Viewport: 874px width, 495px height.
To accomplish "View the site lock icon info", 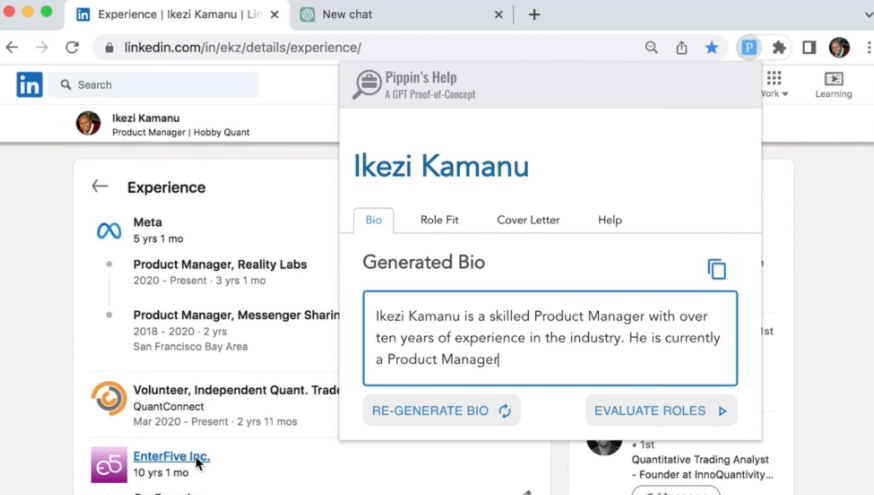I will pyautogui.click(x=109, y=48).
